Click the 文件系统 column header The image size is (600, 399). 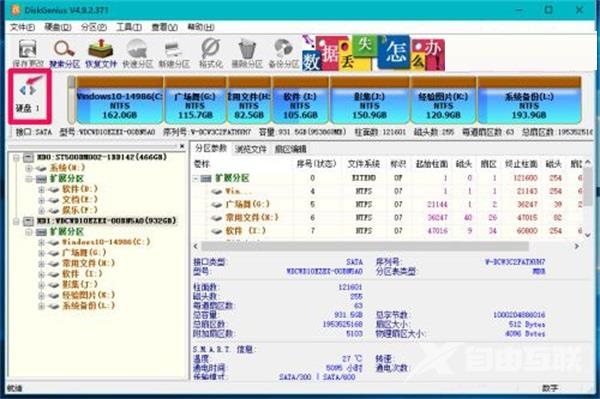point(364,164)
